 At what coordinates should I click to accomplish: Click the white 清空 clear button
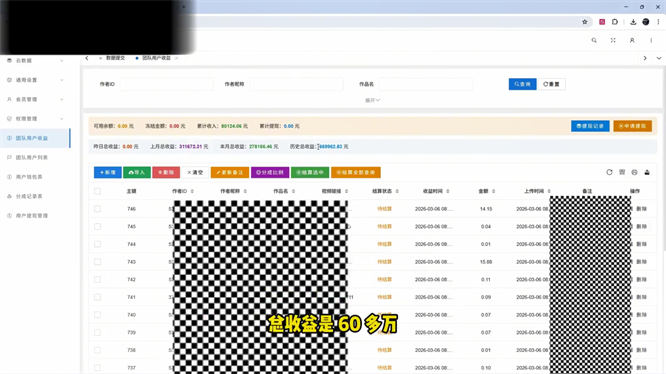click(x=195, y=172)
